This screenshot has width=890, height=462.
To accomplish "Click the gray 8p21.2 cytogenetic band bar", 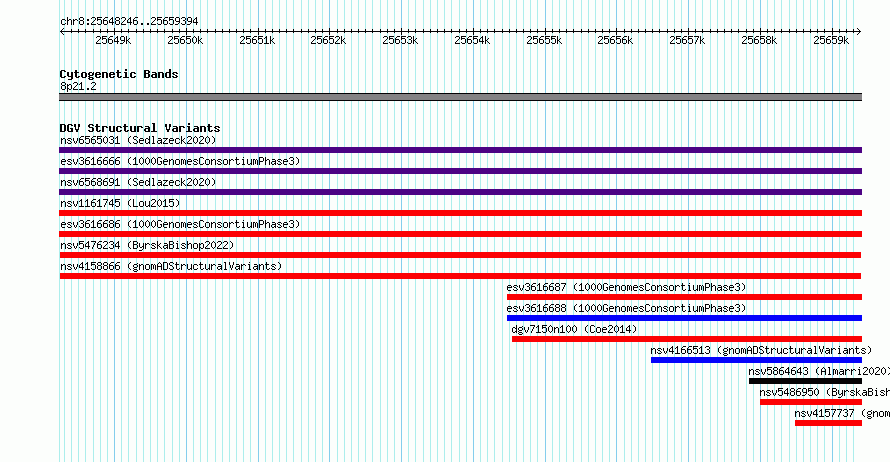I will point(460,97).
